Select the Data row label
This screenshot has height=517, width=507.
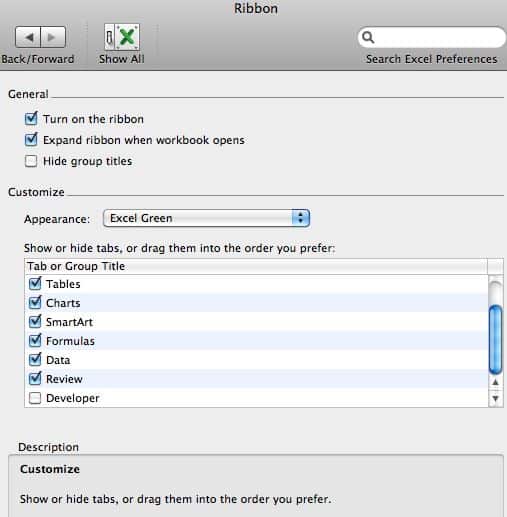click(x=58, y=360)
